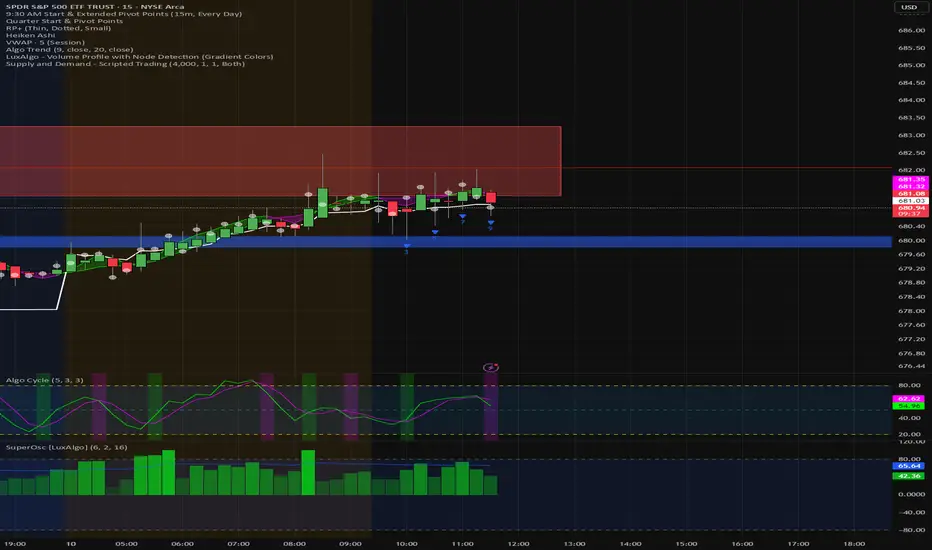Image resolution: width=932 pixels, height=550 pixels.
Task: Select the VWAP - 5 (Session) legend
Action: click(45, 42)
